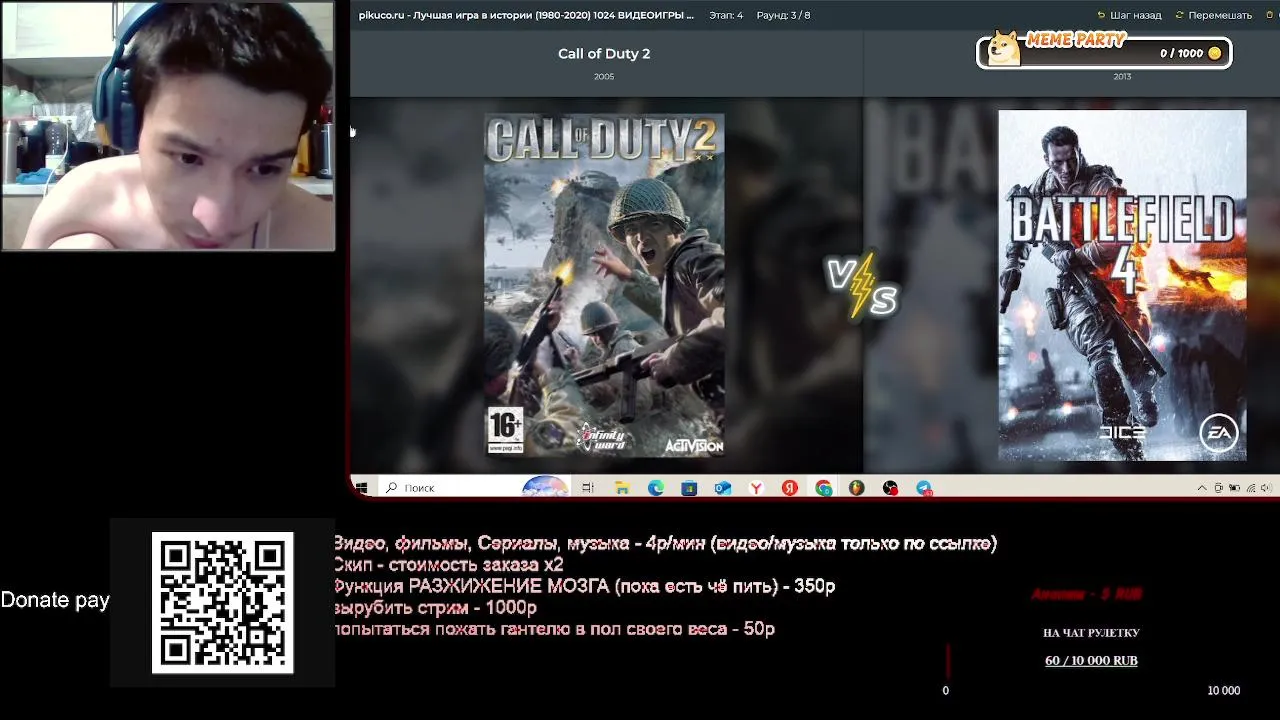Launch Microsoft Edge from the taskbar

pos(656,488)
